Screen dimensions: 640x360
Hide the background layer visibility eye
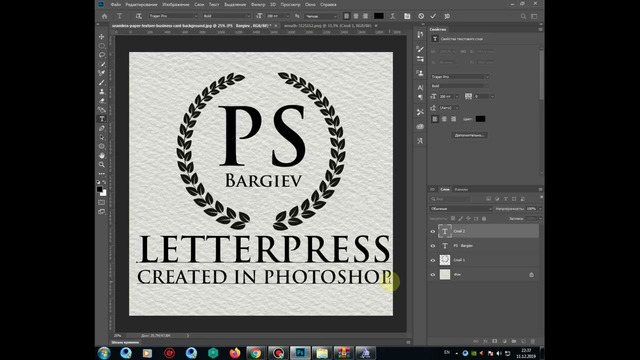433,275
